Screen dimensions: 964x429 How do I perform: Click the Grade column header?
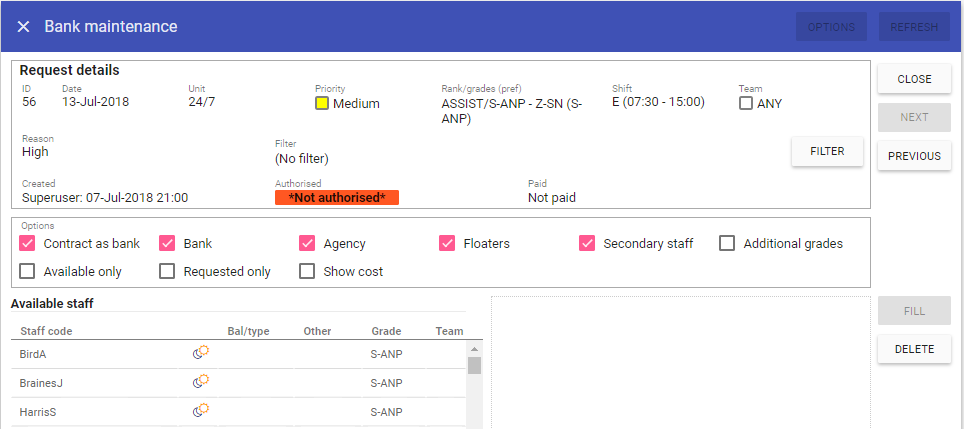[386, 331]
